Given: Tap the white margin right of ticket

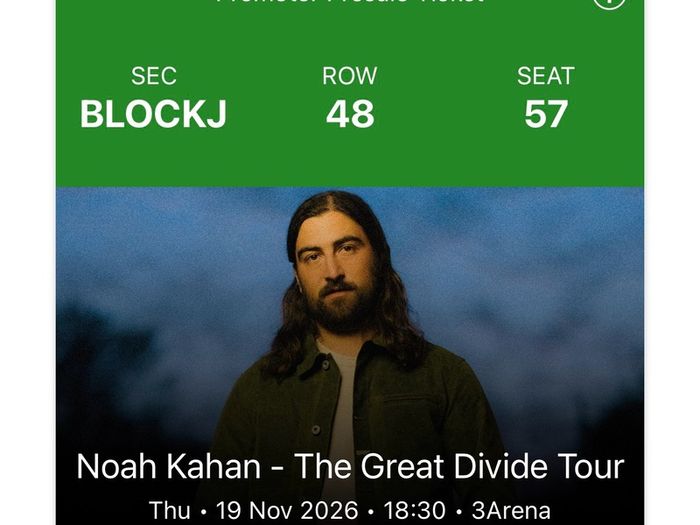Looking at the screenshot, I should click(x=672, y=262).
